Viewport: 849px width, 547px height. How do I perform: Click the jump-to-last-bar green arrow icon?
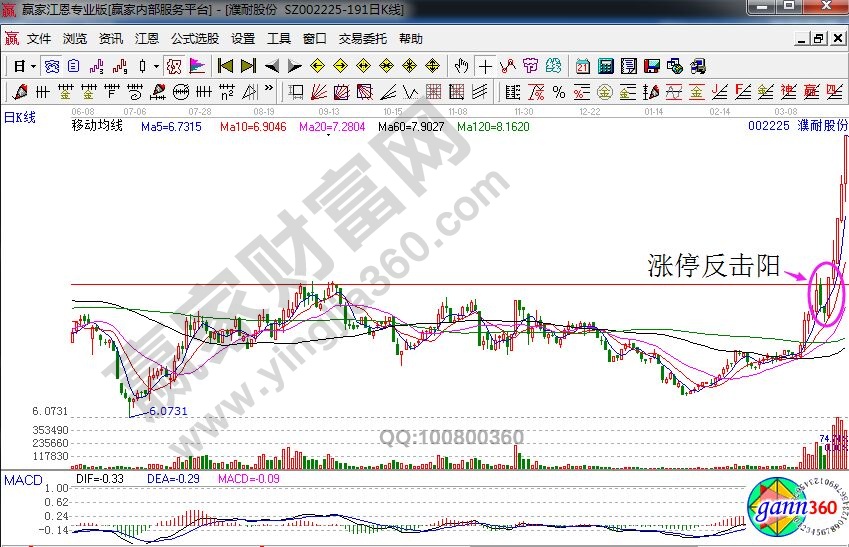[247, 66]
